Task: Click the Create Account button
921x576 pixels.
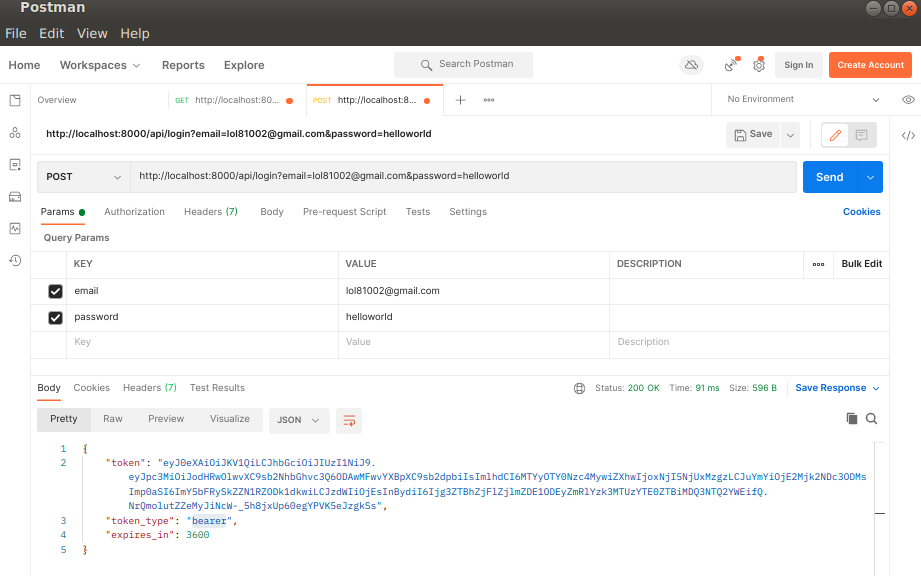Action: (x=870, y=64)
